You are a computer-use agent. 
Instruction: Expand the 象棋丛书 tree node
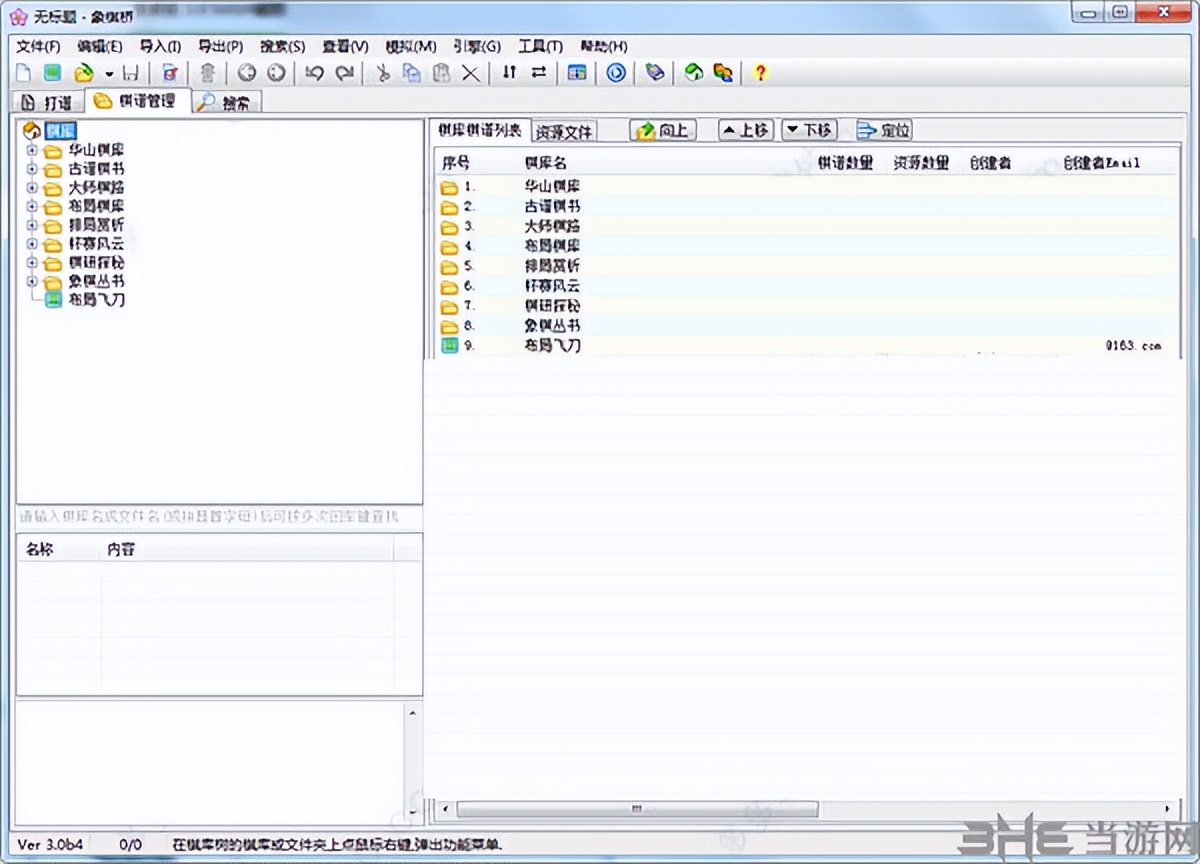tap(32, 281)
